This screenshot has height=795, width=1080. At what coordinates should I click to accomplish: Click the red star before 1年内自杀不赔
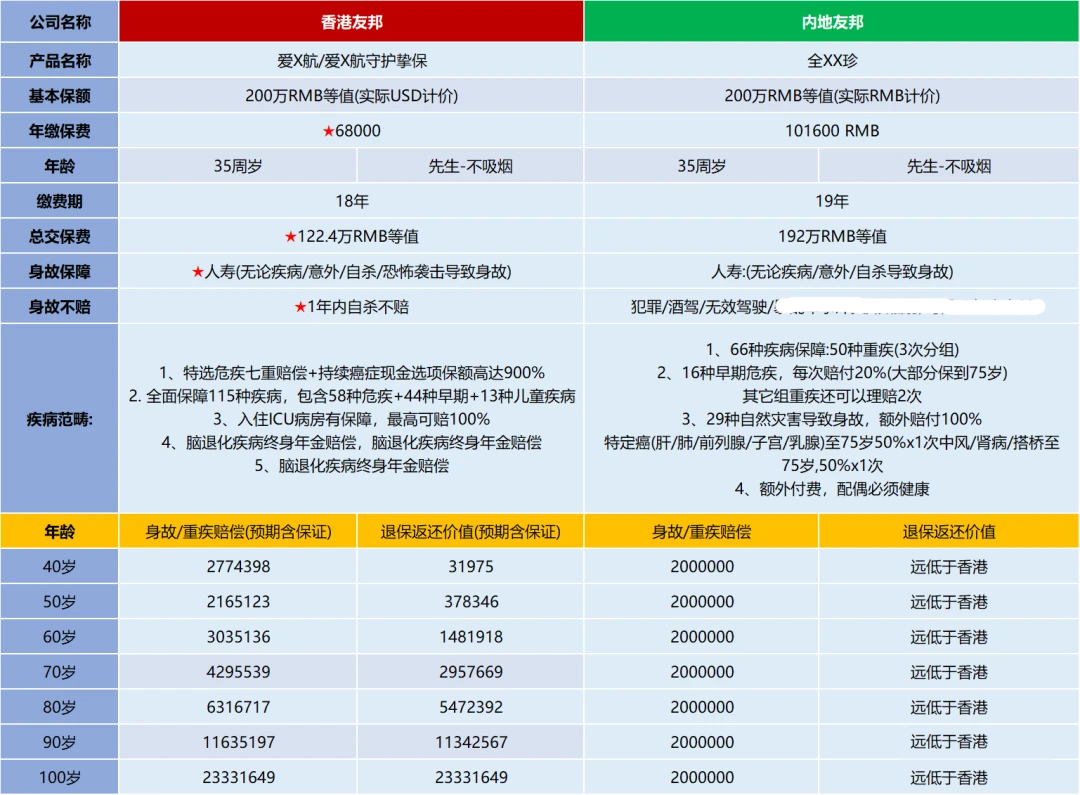(x=300, y=307)
